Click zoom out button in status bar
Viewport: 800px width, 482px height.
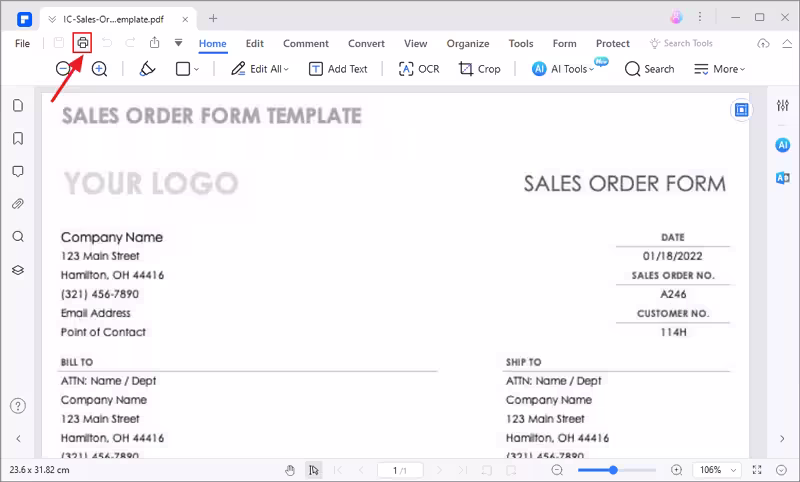(557, 470)
